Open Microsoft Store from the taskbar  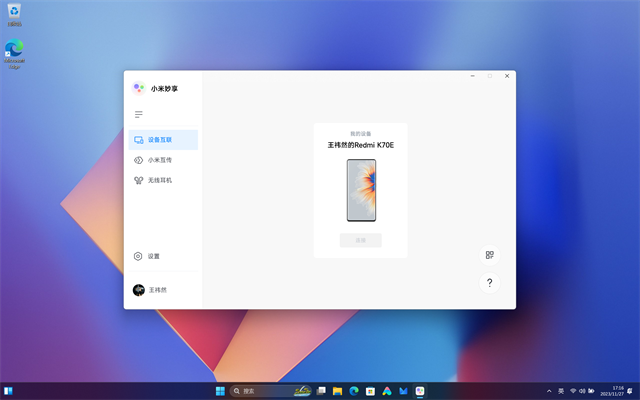click(x=370, y=391)
